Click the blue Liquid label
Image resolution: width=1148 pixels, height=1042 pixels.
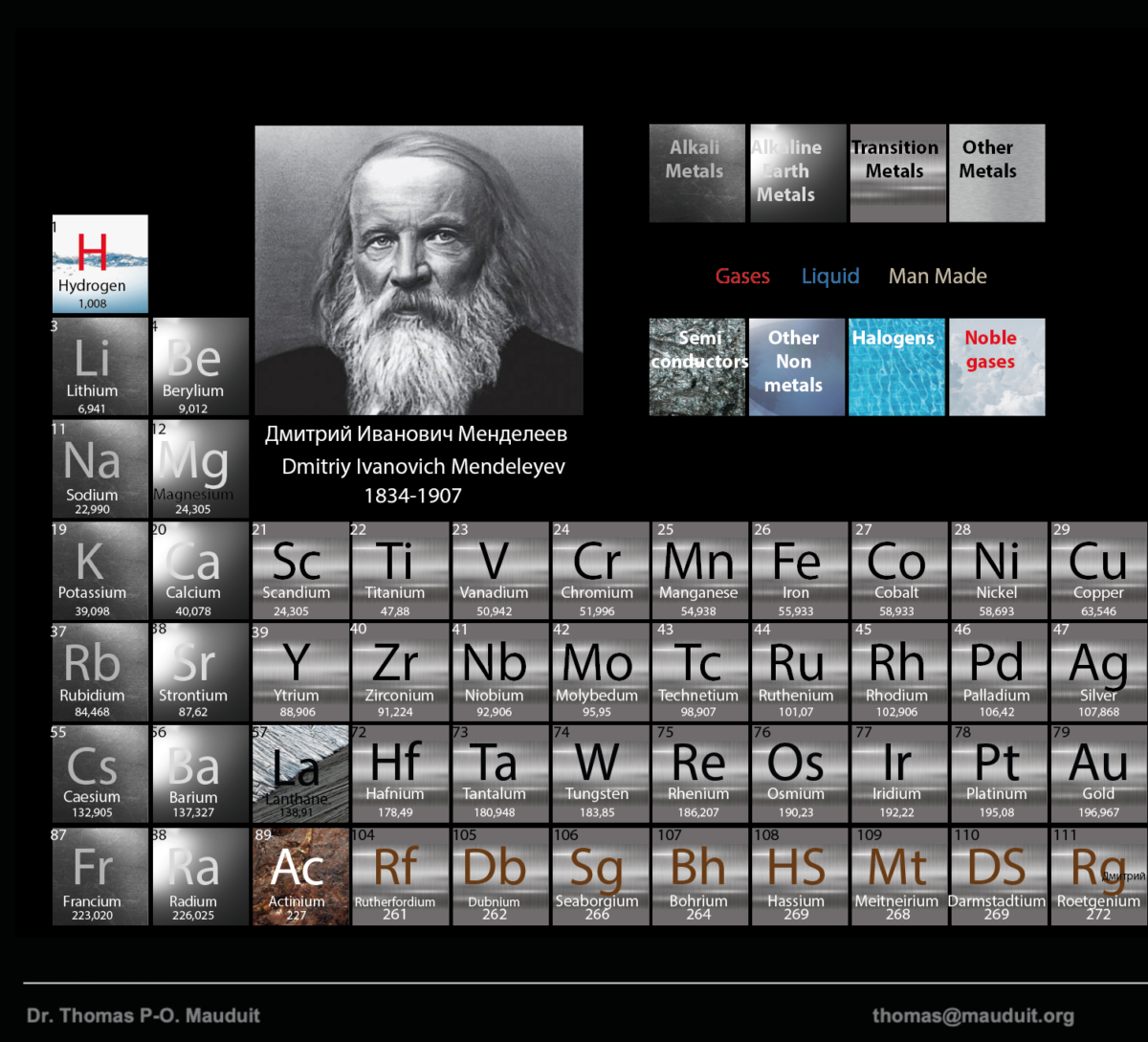point(830,277)
